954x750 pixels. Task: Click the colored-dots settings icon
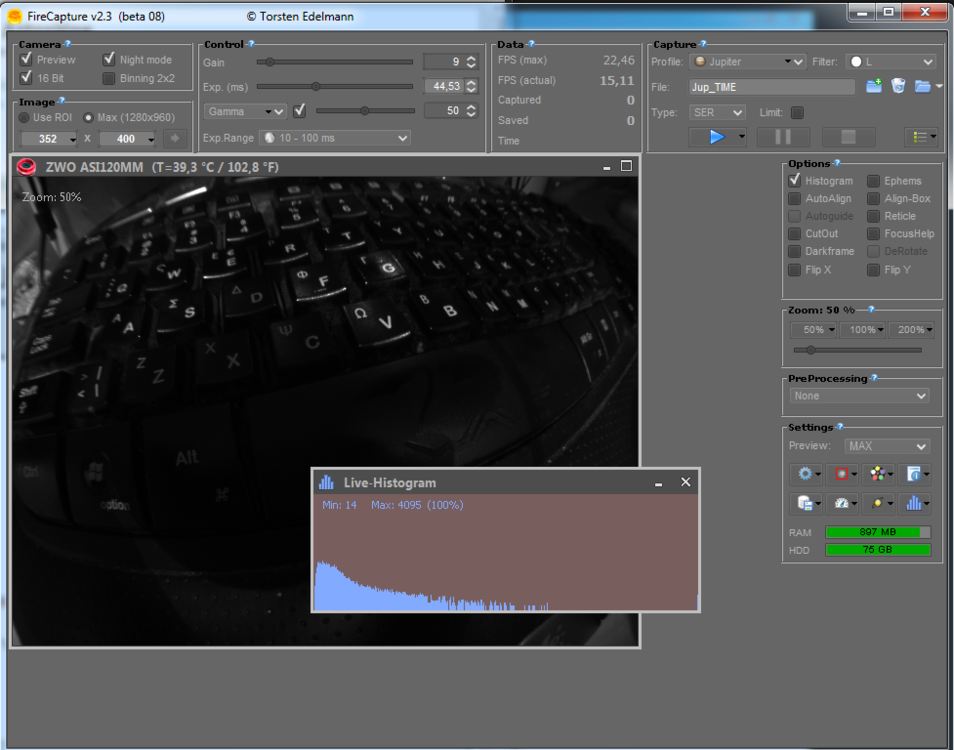[876, 473]
